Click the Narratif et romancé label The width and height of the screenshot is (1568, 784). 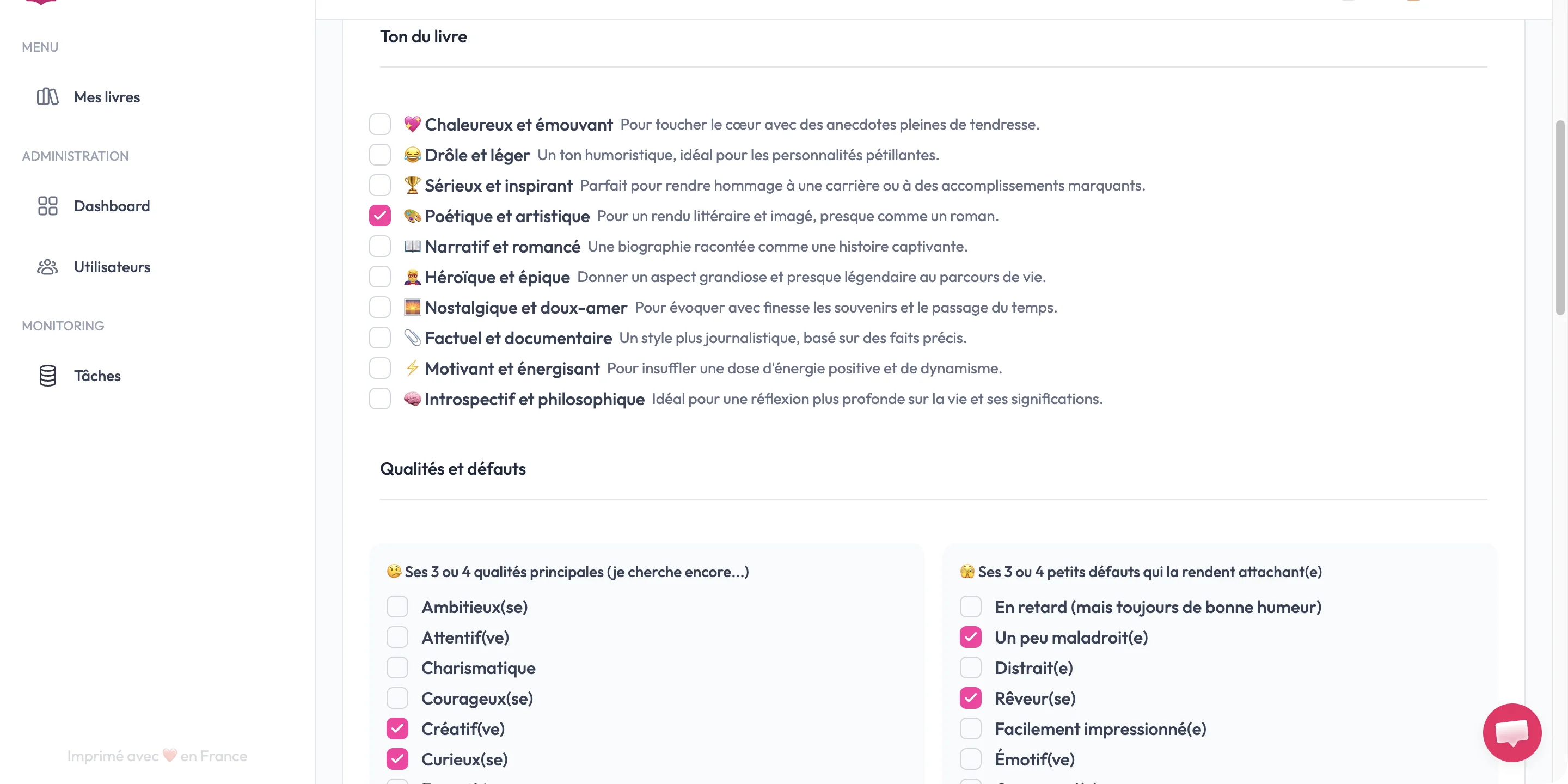502,247
